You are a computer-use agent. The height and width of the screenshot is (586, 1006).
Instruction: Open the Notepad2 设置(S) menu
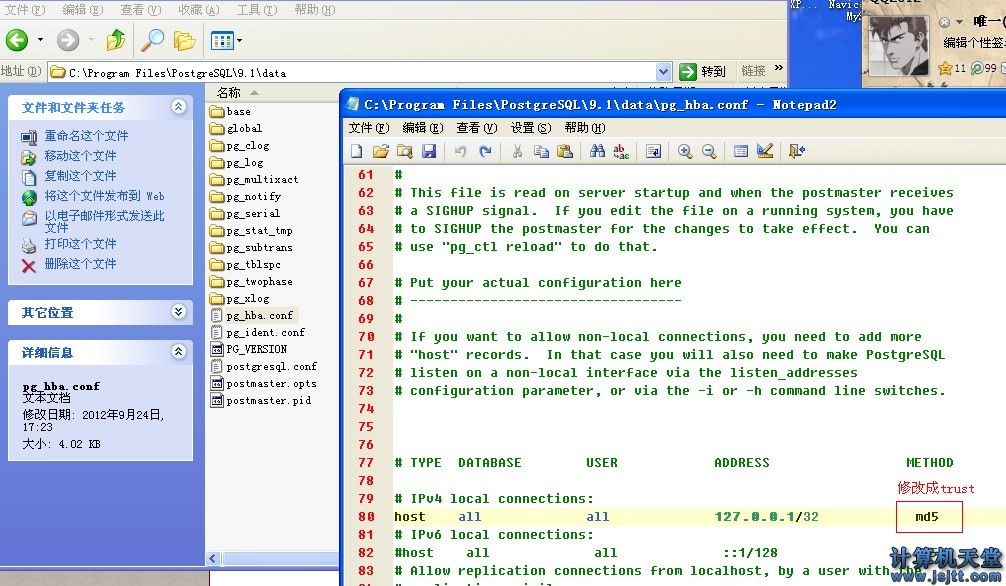tap(531, 128)
